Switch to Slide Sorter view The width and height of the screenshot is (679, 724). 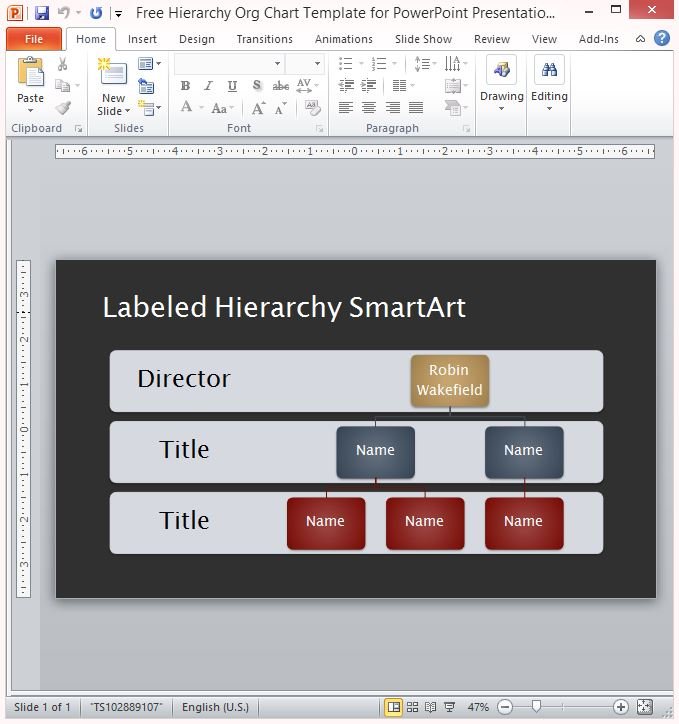coord(413,707)
